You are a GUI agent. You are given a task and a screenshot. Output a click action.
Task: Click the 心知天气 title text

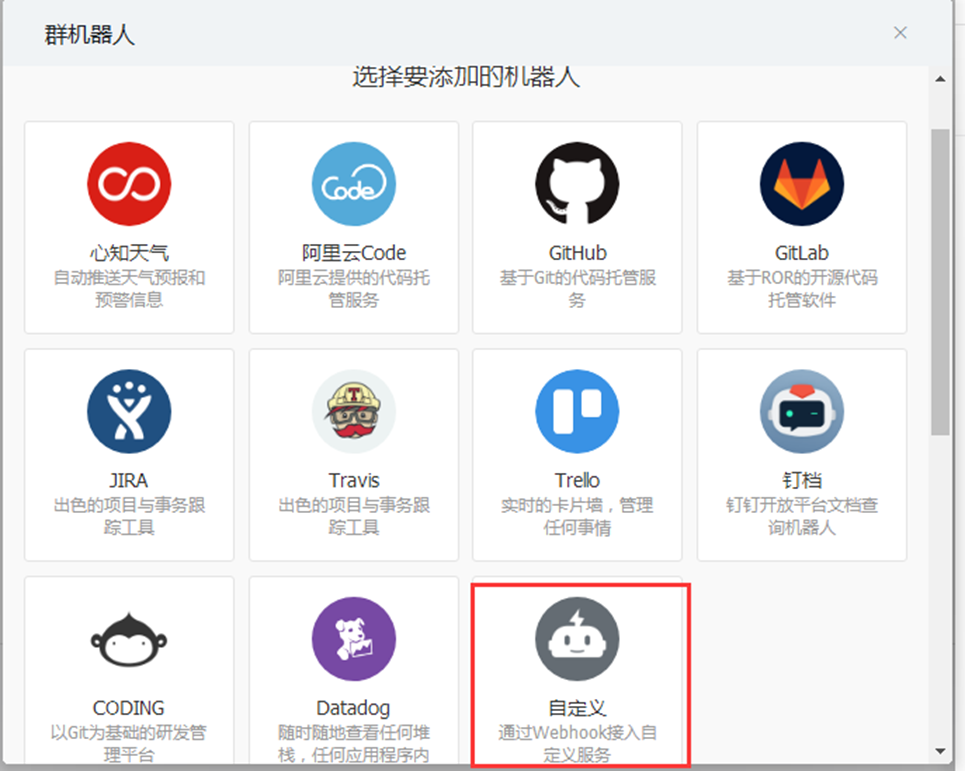(129, 253)
